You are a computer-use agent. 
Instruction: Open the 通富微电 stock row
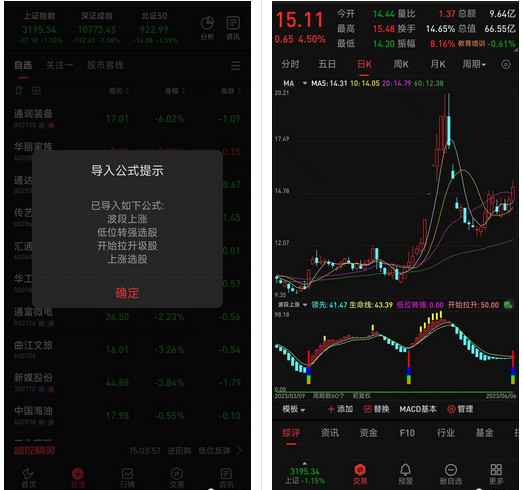pos(127,317)
